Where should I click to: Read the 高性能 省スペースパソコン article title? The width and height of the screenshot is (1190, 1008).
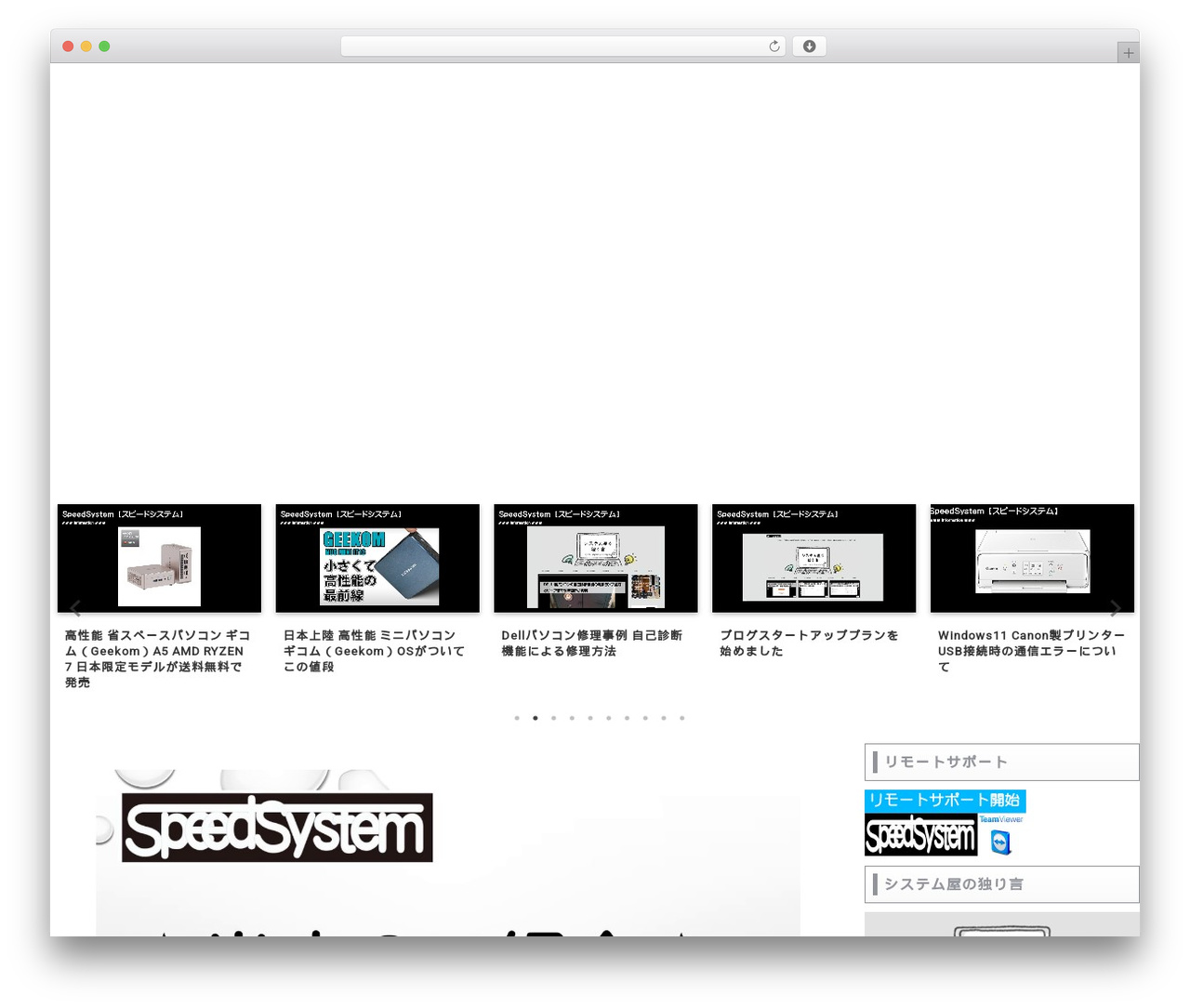pos(157,659)
